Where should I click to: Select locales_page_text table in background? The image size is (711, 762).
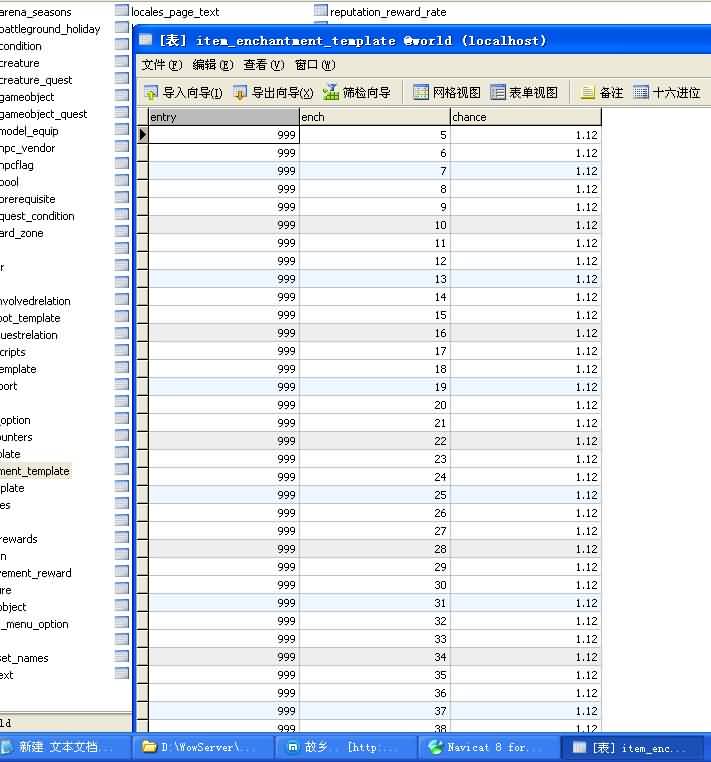pyautogui.click(x=175, y=12)
